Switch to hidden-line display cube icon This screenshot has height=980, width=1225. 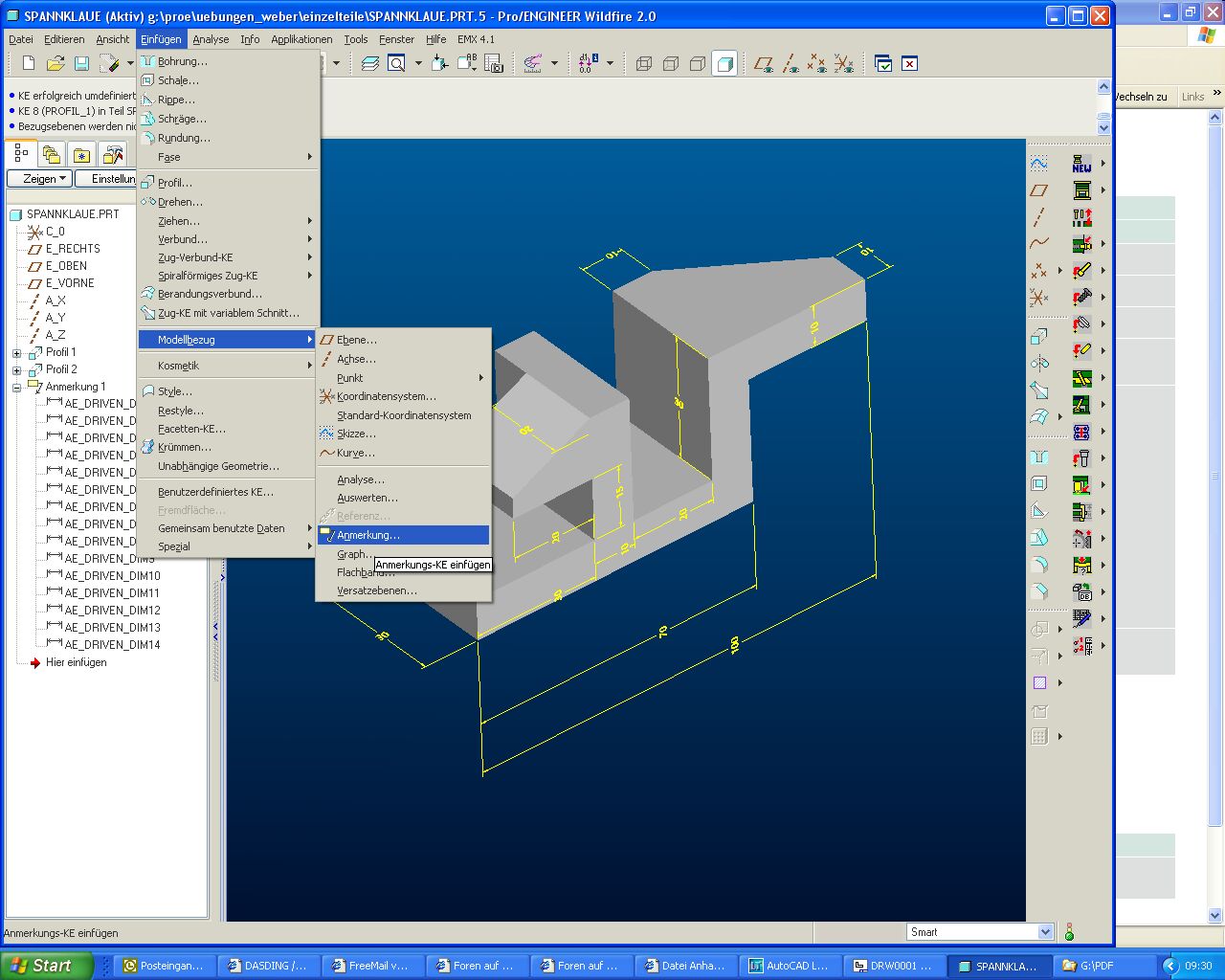click(671, 64)
